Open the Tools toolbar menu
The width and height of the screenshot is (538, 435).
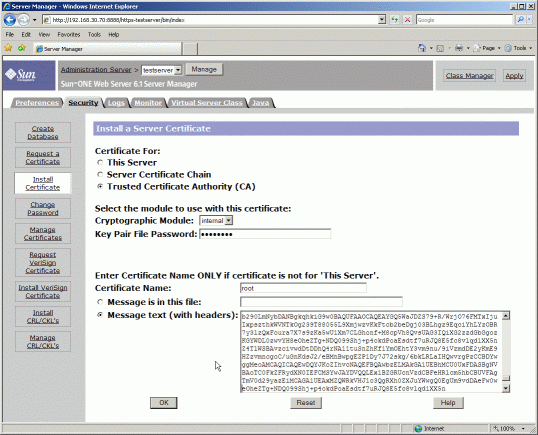tap(518, 48)
